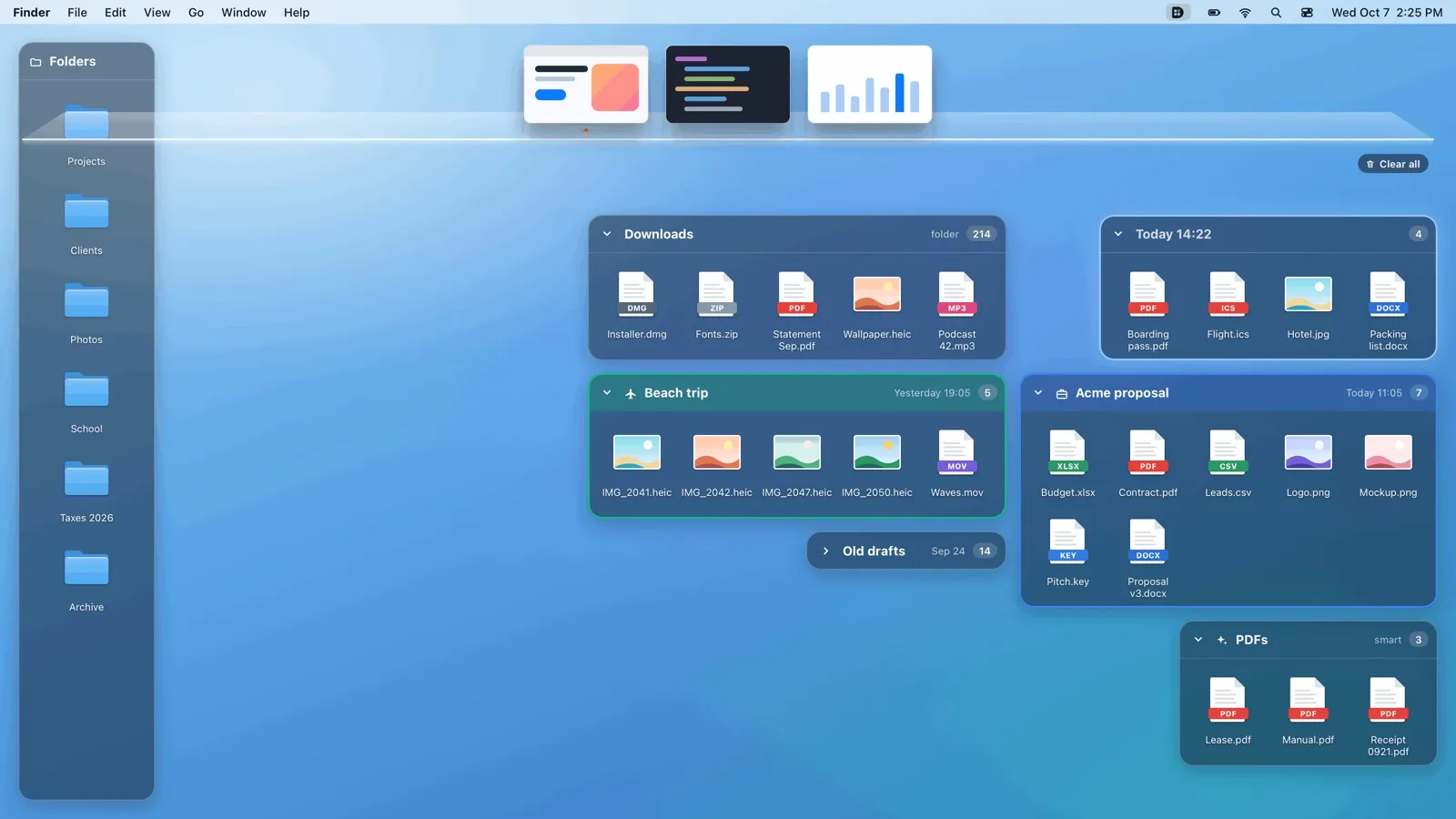Open the Archive folder
1456x819 pixels.
click(86, 581)
